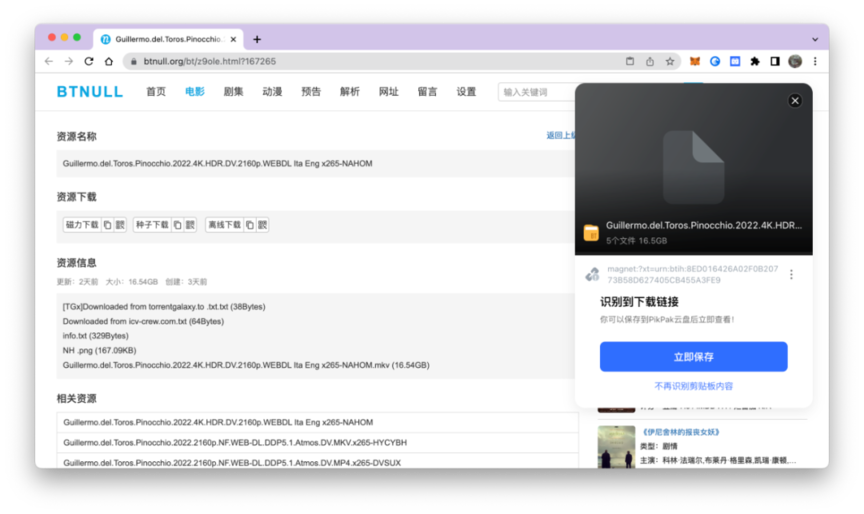
Task: Open the blue square extension icon
Action: pyautogui.click(x=735, y=61)
